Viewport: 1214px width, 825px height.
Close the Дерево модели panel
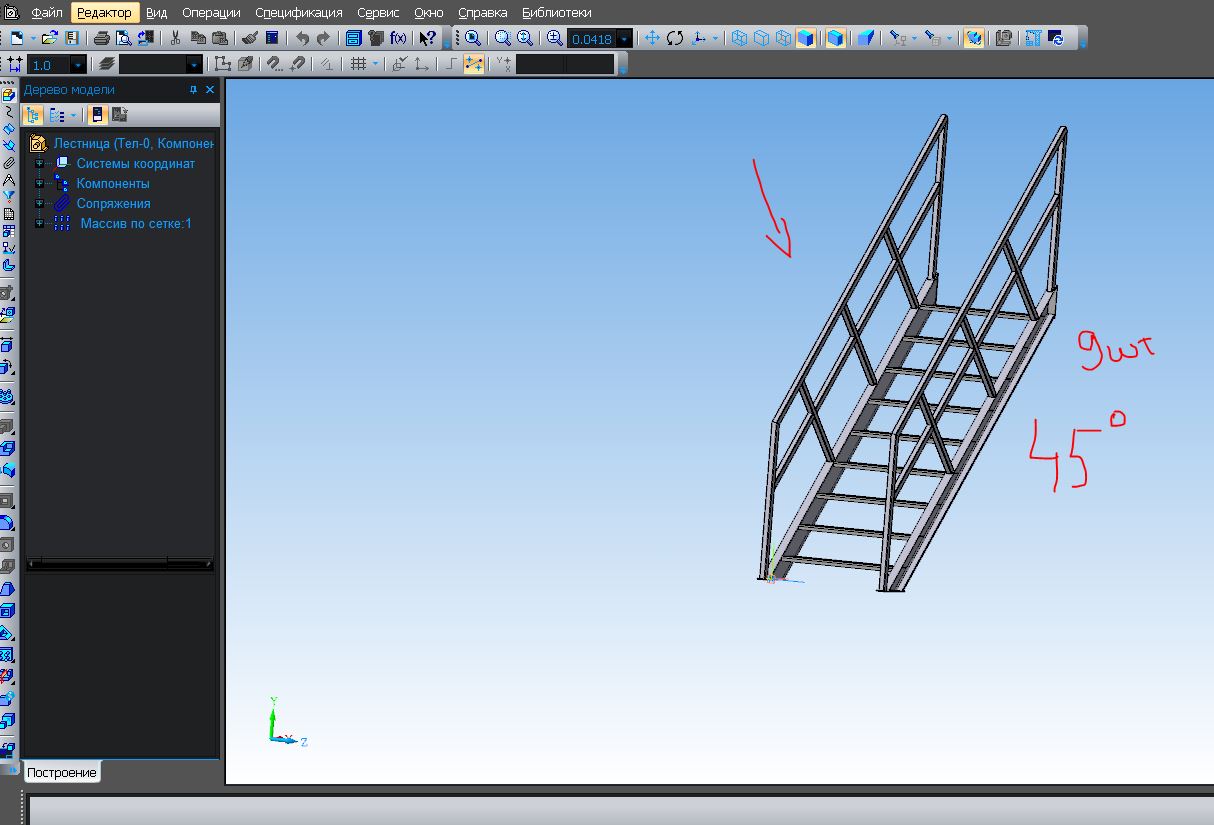210,90
